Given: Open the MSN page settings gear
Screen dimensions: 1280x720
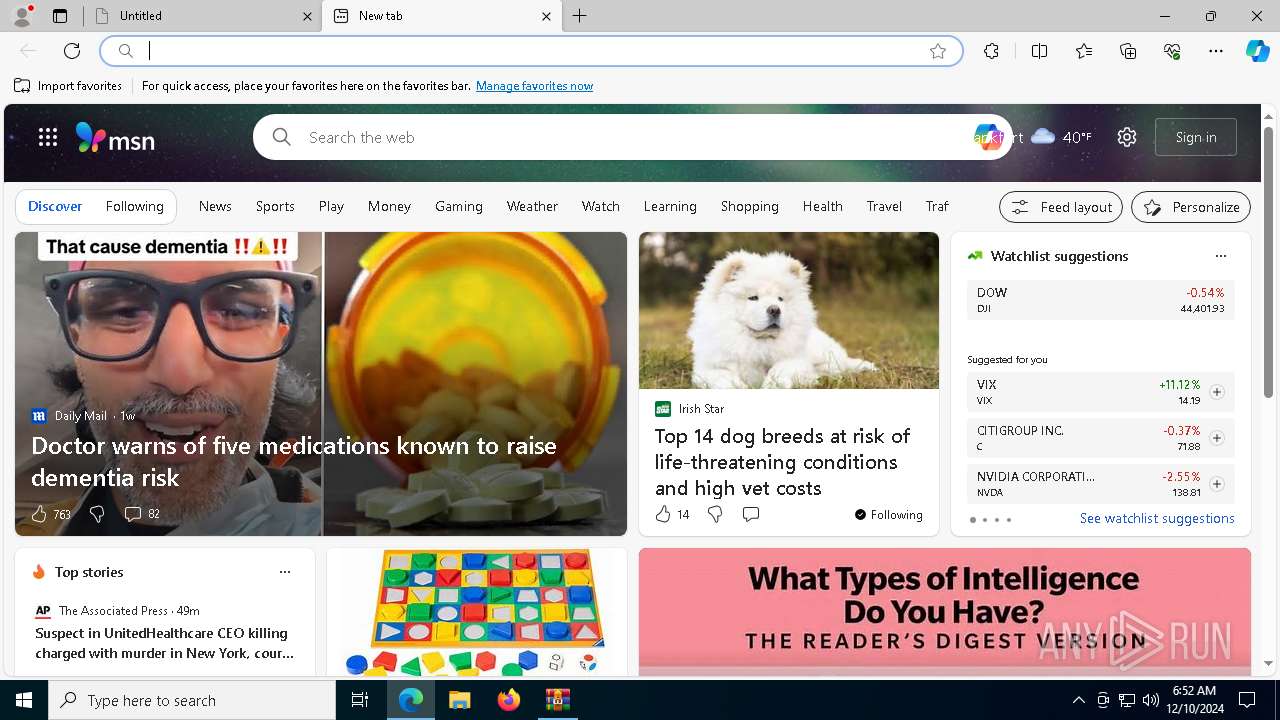Looking at the screenshot, I should point(1127,137).
